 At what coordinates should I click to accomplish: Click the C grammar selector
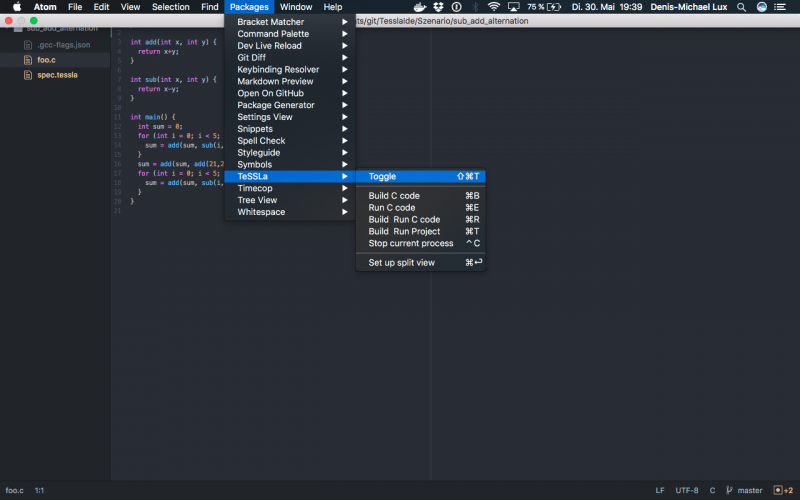712,490
